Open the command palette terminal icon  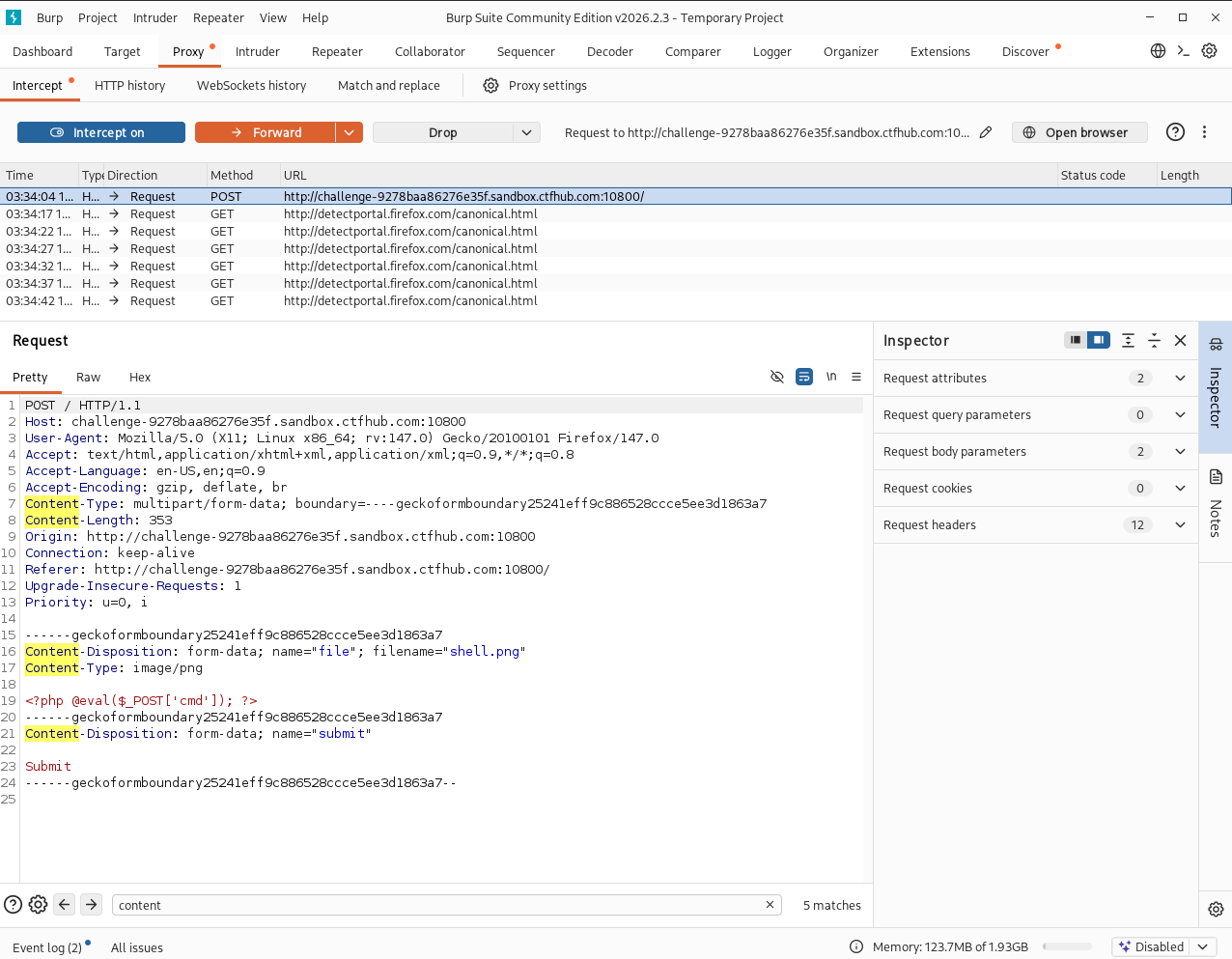pyautogui.click(x=1183, y=51)
